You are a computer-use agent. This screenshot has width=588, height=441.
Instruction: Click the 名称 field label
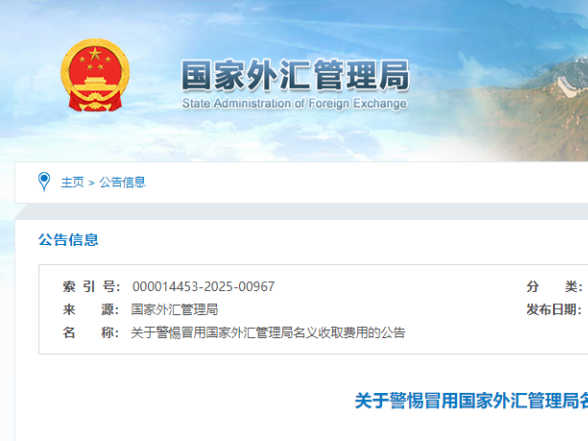pyautogui.click(x=91, y=332)
